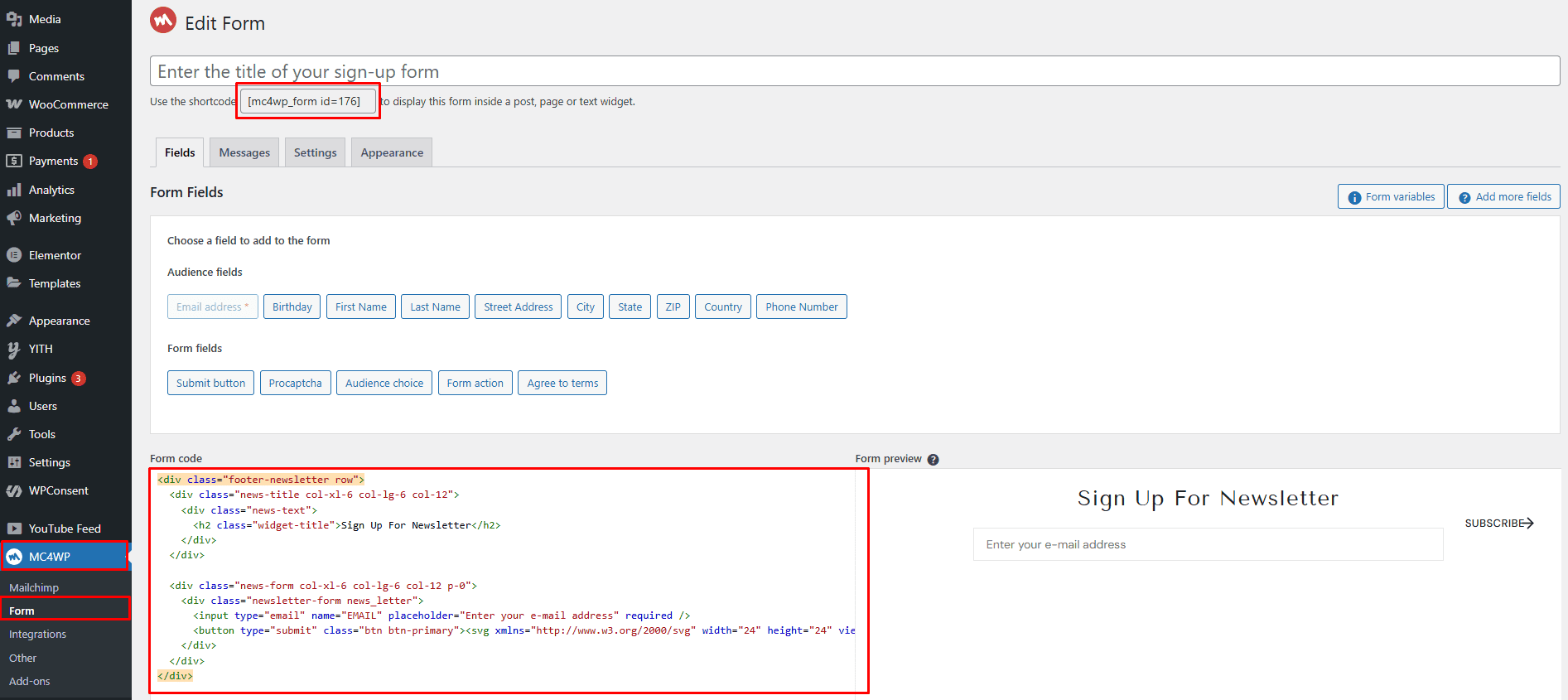Image resolution: width=1568 pixels, height=700 pixels.
Task: Click the WooCommerce logo icon
Action: (x=14, y=104)
